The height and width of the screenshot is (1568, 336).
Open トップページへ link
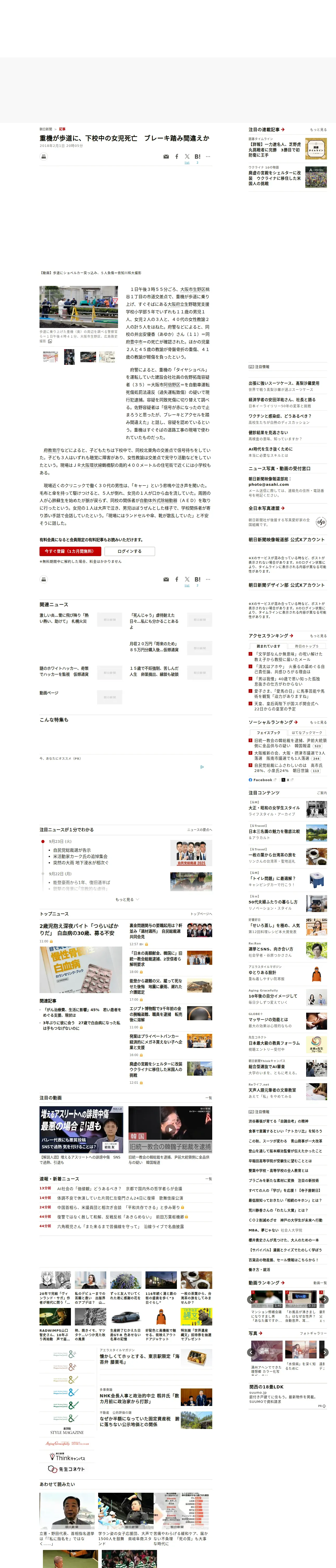(201, 914)
